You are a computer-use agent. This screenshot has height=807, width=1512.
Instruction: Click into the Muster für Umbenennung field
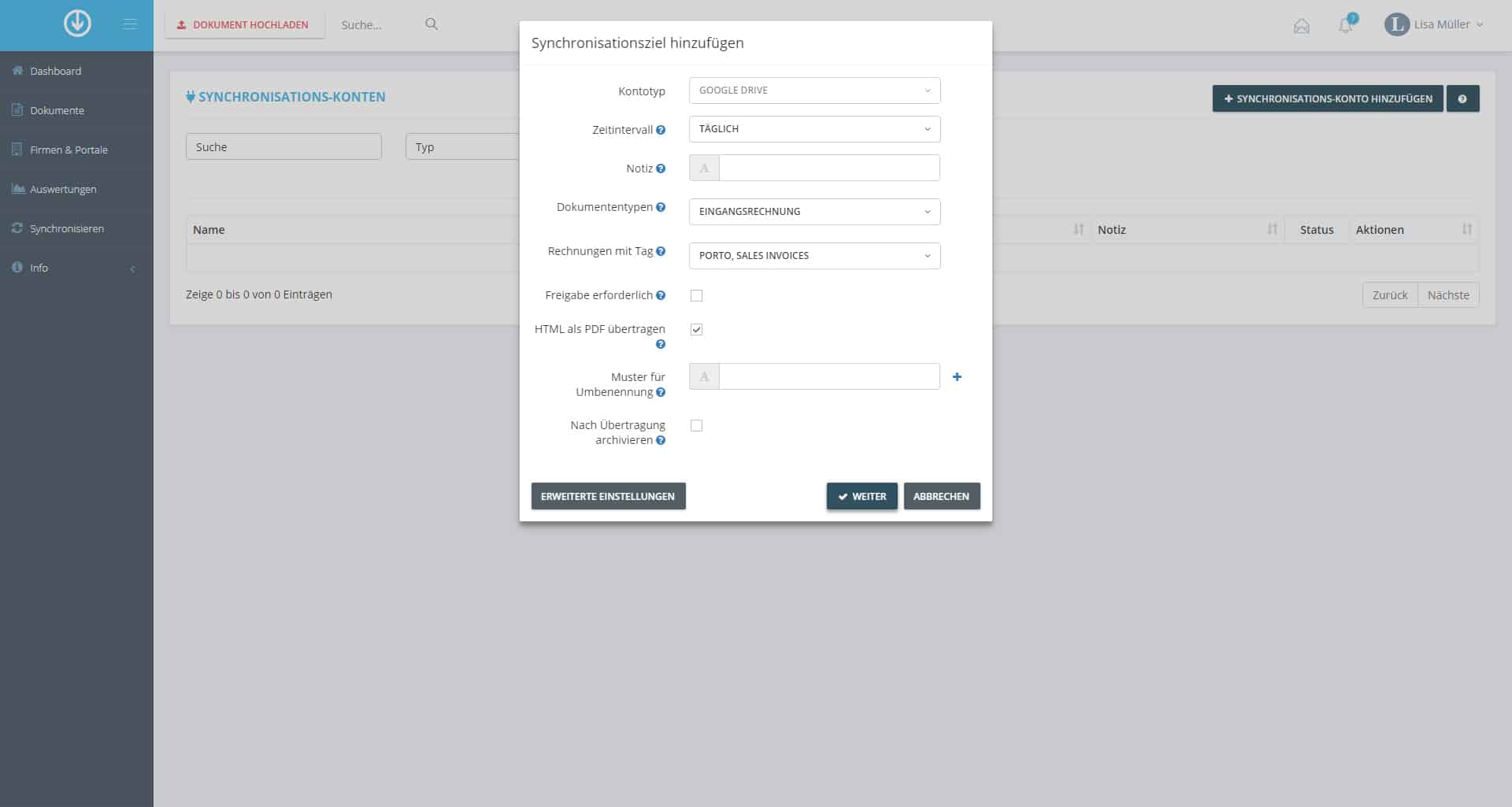tap(829, 376)
